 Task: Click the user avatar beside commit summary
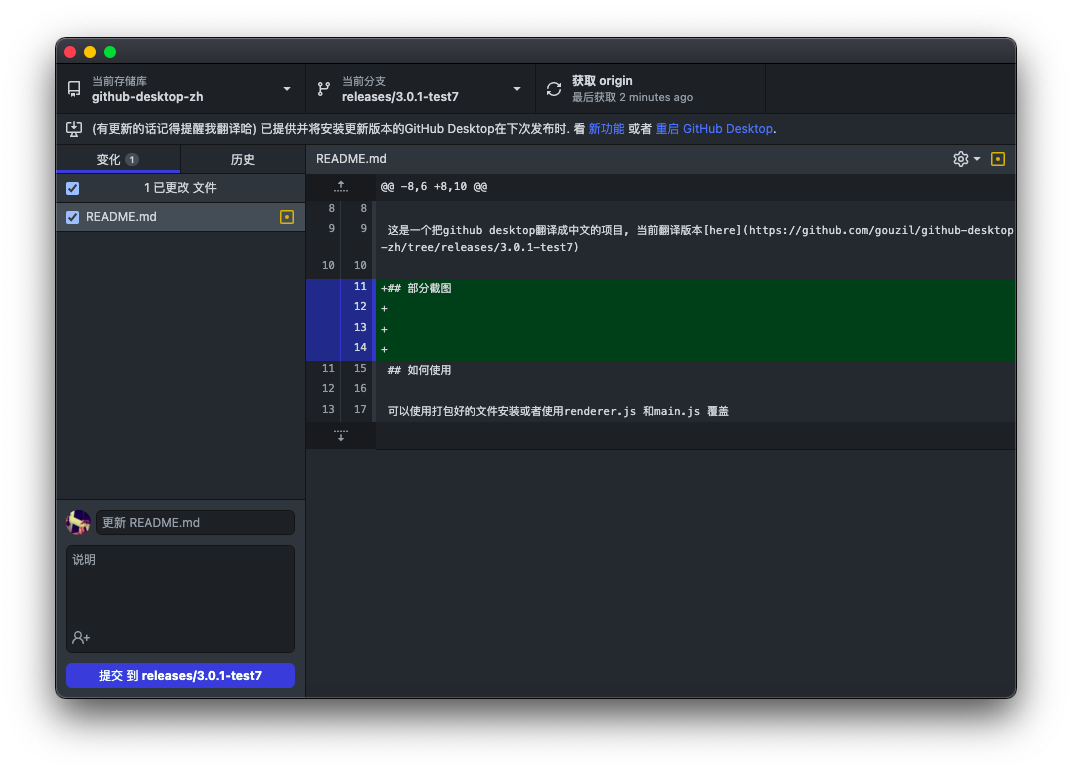(x=78, y=522)
